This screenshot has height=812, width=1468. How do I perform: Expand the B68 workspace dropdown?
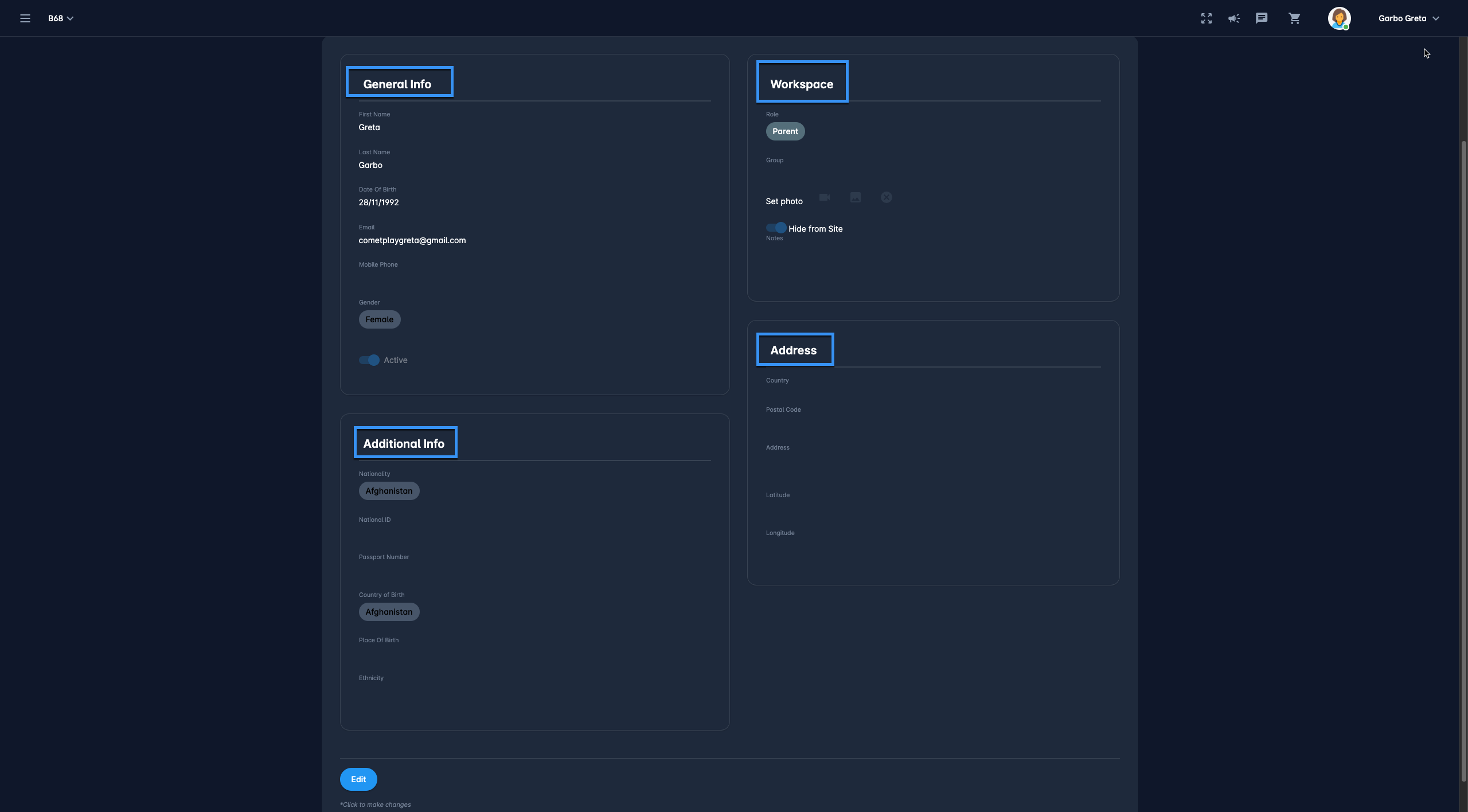click(x=61, y=18)
